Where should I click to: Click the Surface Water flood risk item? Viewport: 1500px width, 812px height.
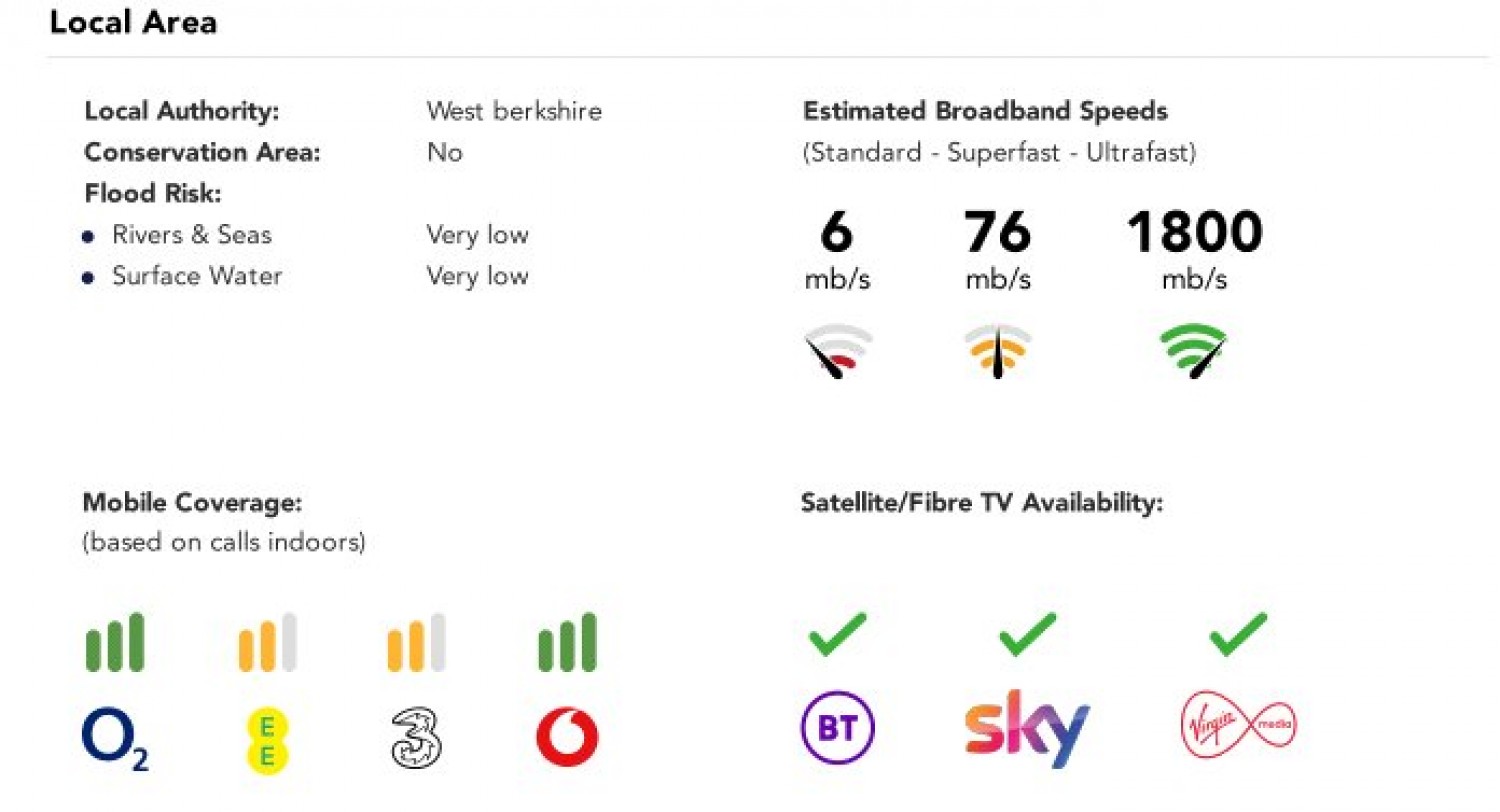point(197,276)
